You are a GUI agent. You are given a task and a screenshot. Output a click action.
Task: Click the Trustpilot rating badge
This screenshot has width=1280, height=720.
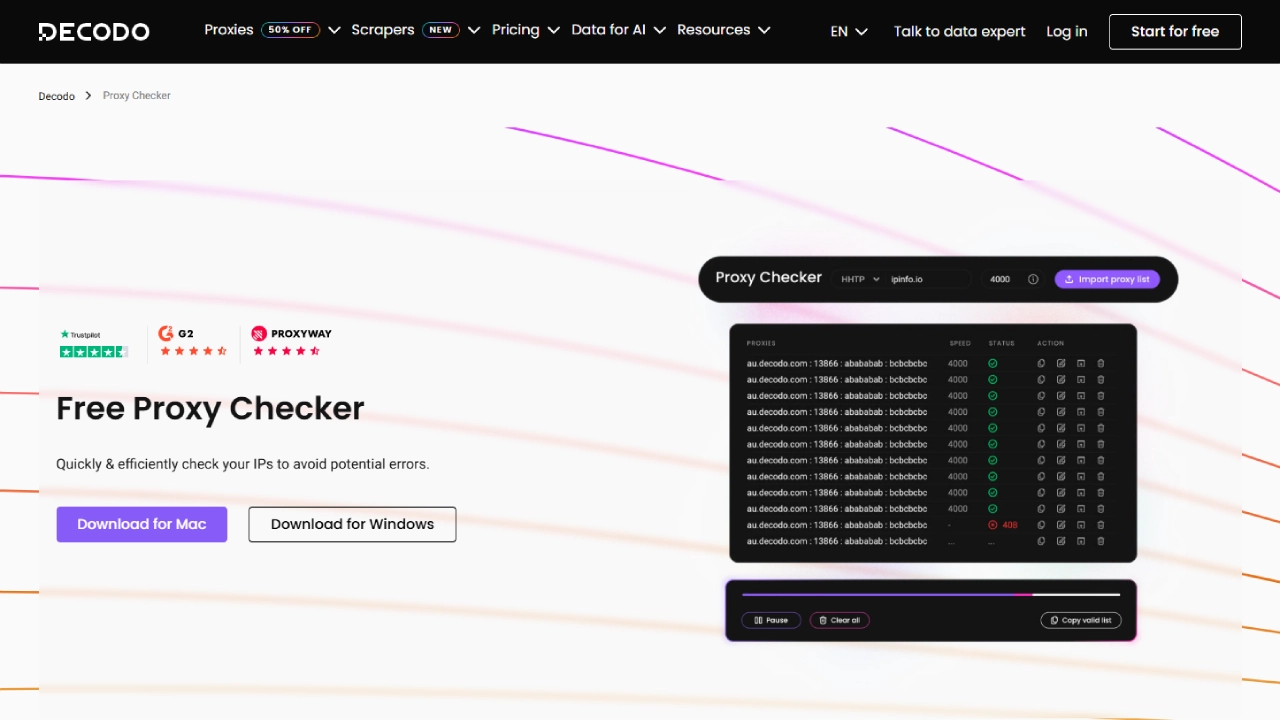click(94, 343)
